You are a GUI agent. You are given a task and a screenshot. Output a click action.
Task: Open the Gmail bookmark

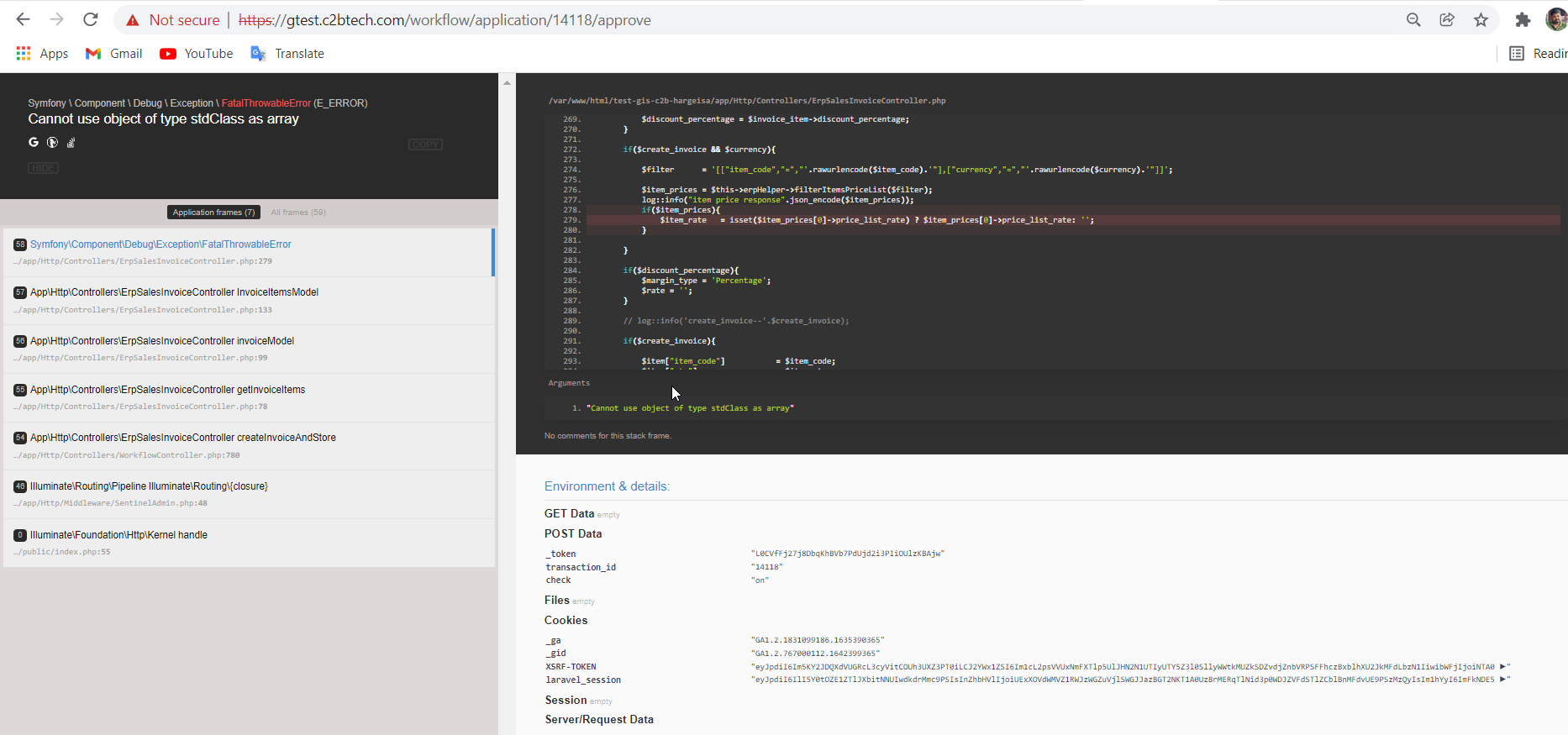[x=113, y=54]
